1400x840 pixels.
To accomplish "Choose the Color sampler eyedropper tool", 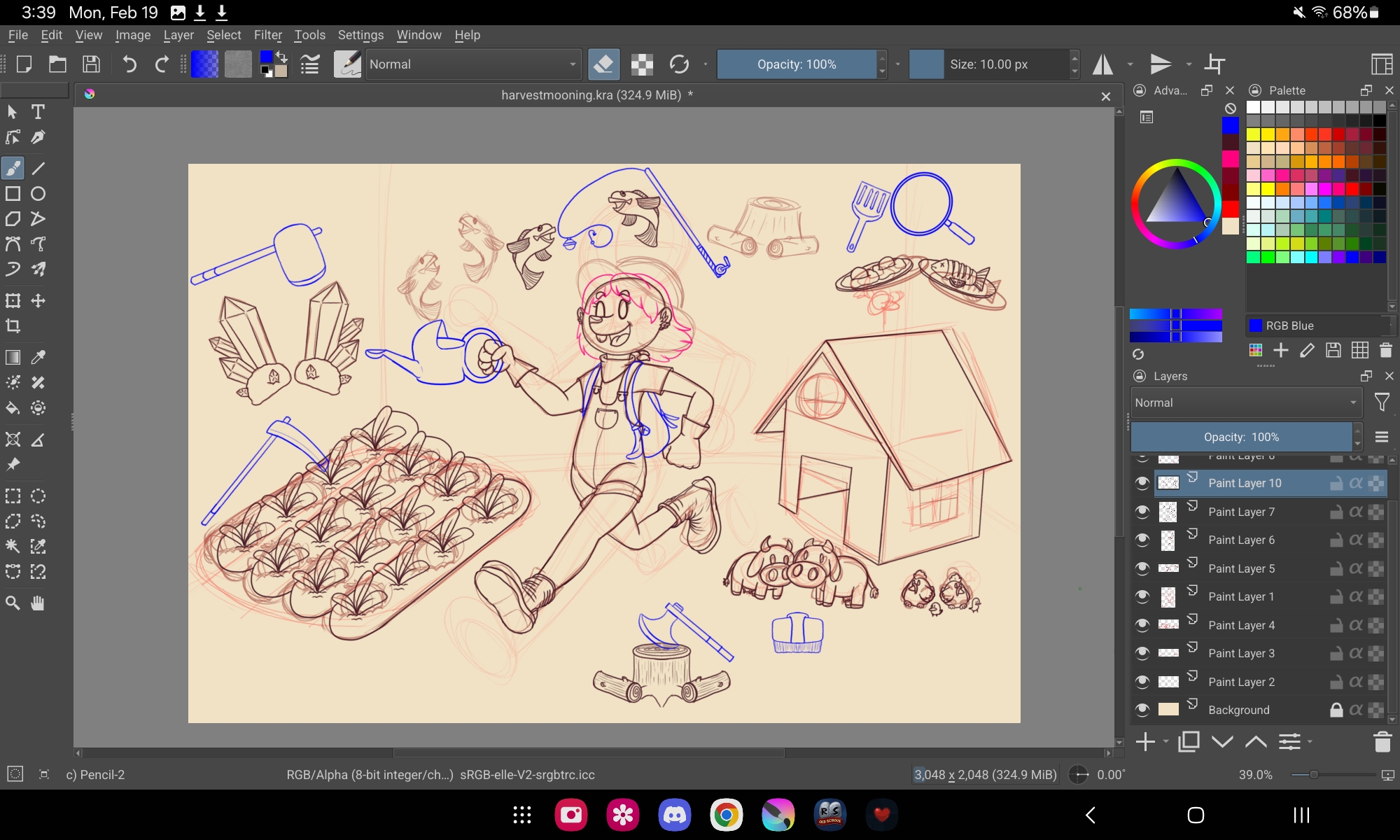I will (38, 358).
